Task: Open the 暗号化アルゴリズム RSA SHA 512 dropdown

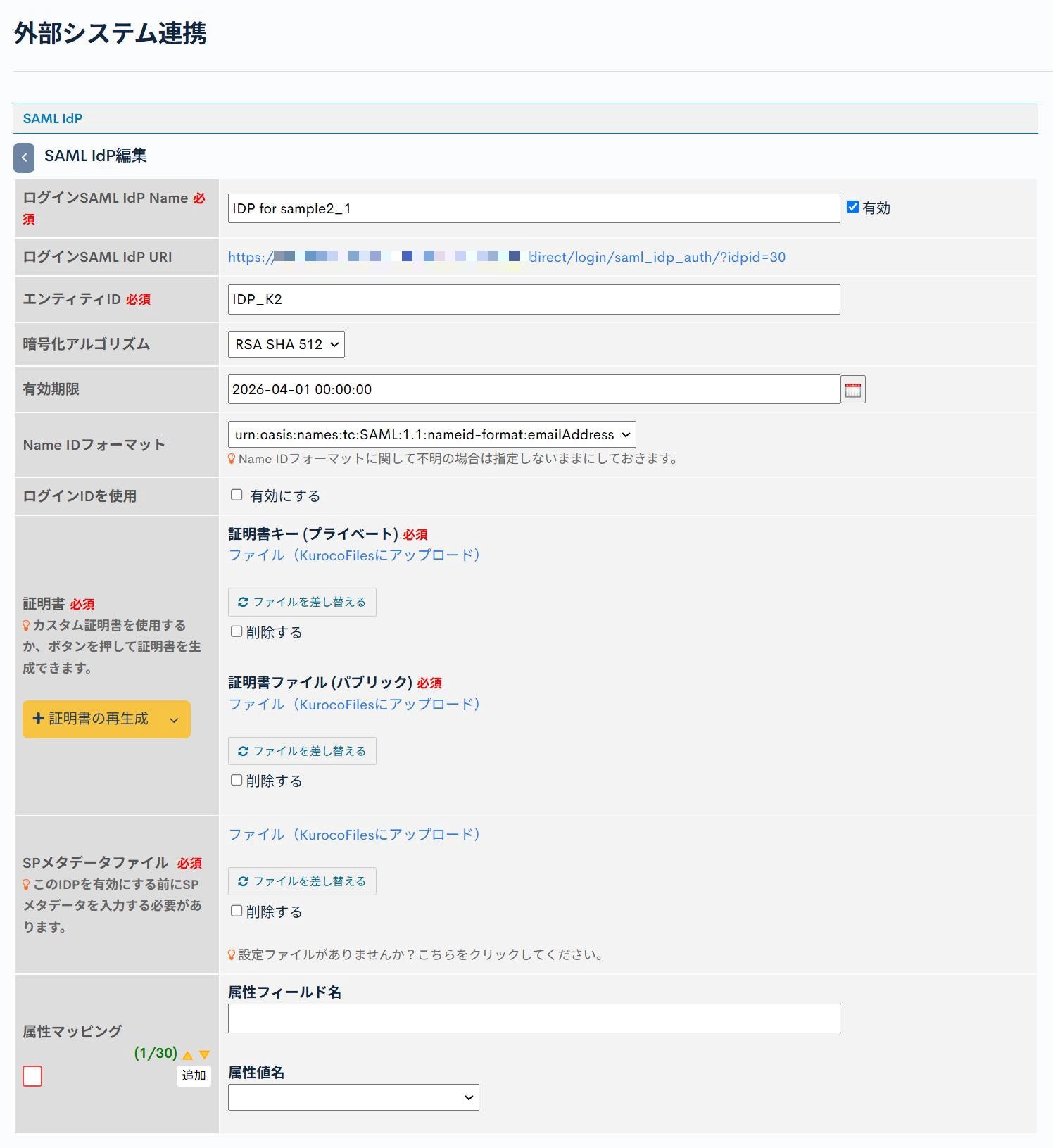Action: pos(286,345)
